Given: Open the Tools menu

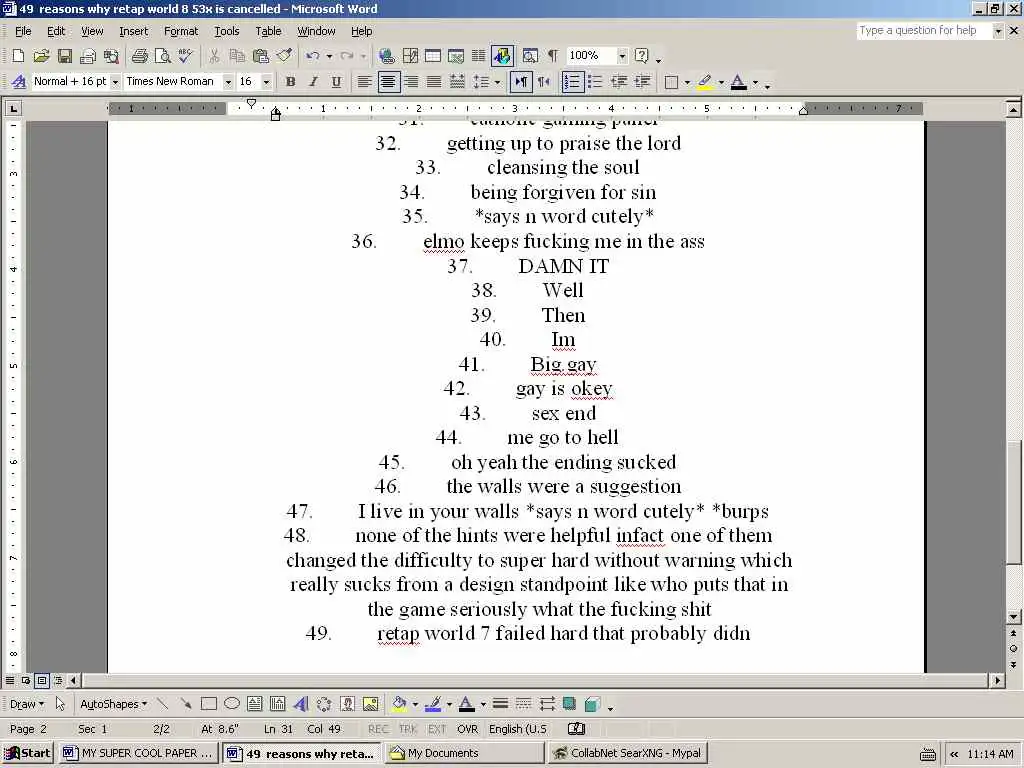Looking at the screenshot, I should (x=227, y=31).
